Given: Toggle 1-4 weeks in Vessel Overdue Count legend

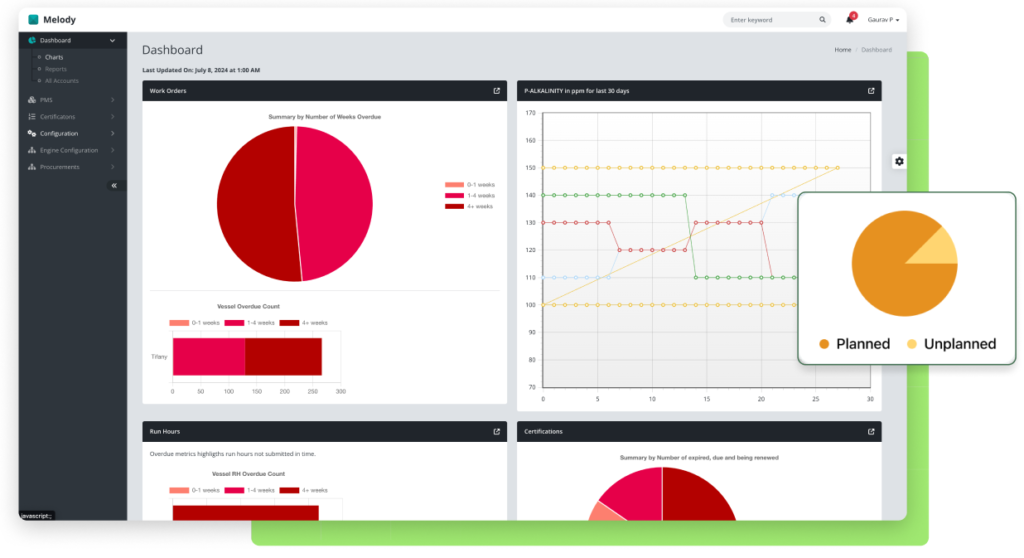Looking at the screenshot, I should coord(249,323).
